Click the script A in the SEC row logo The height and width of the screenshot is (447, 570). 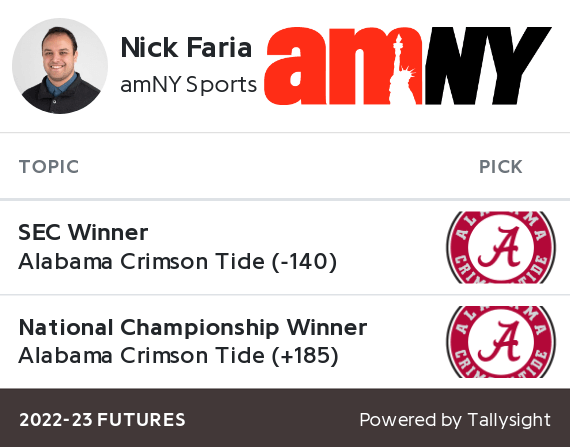(x=501, y=247)
